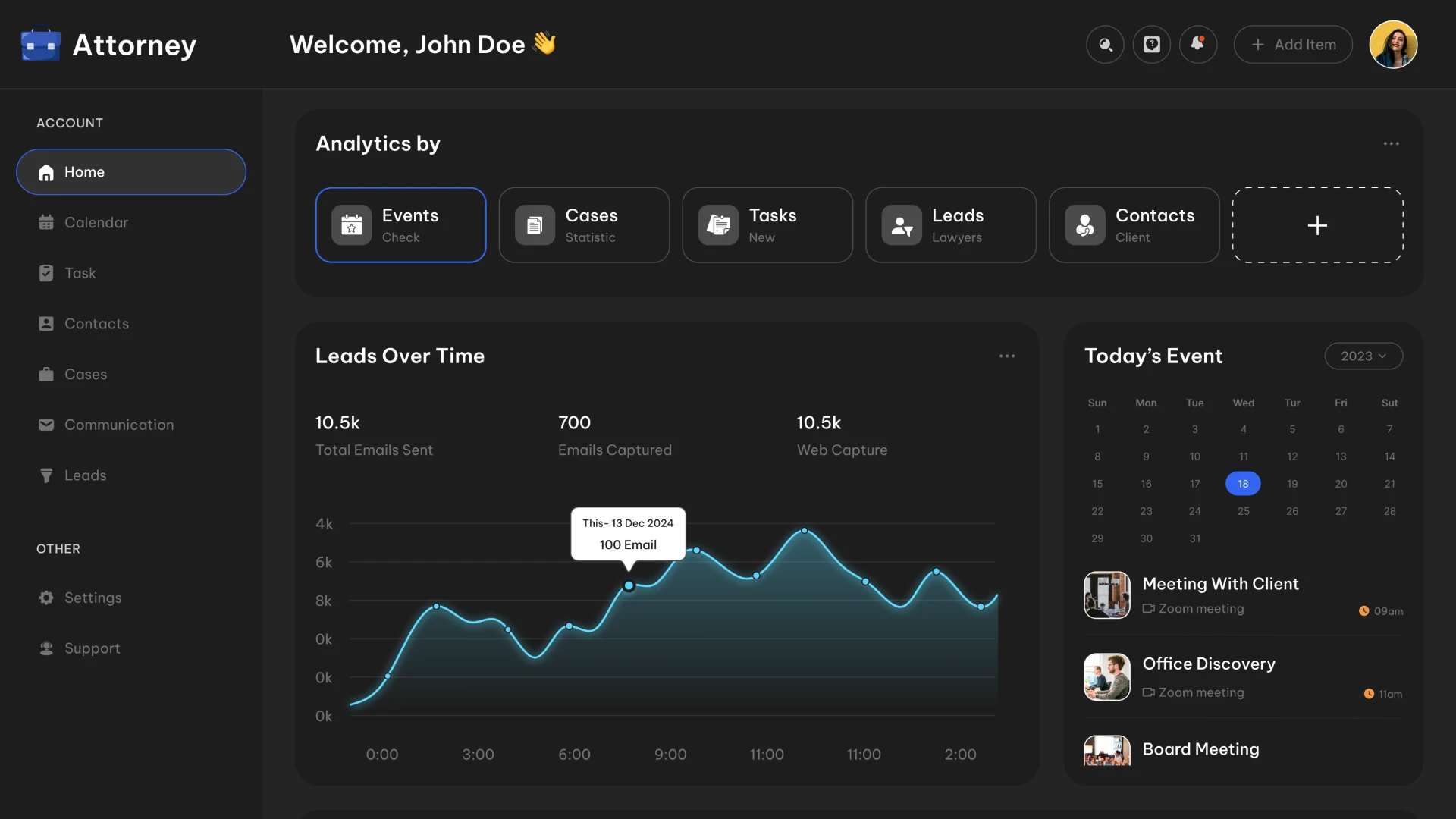1456x819 pixels.
Task: Toggle the Cases Statistic filter card
Action: pyautogui.click(x=585, y=224)
